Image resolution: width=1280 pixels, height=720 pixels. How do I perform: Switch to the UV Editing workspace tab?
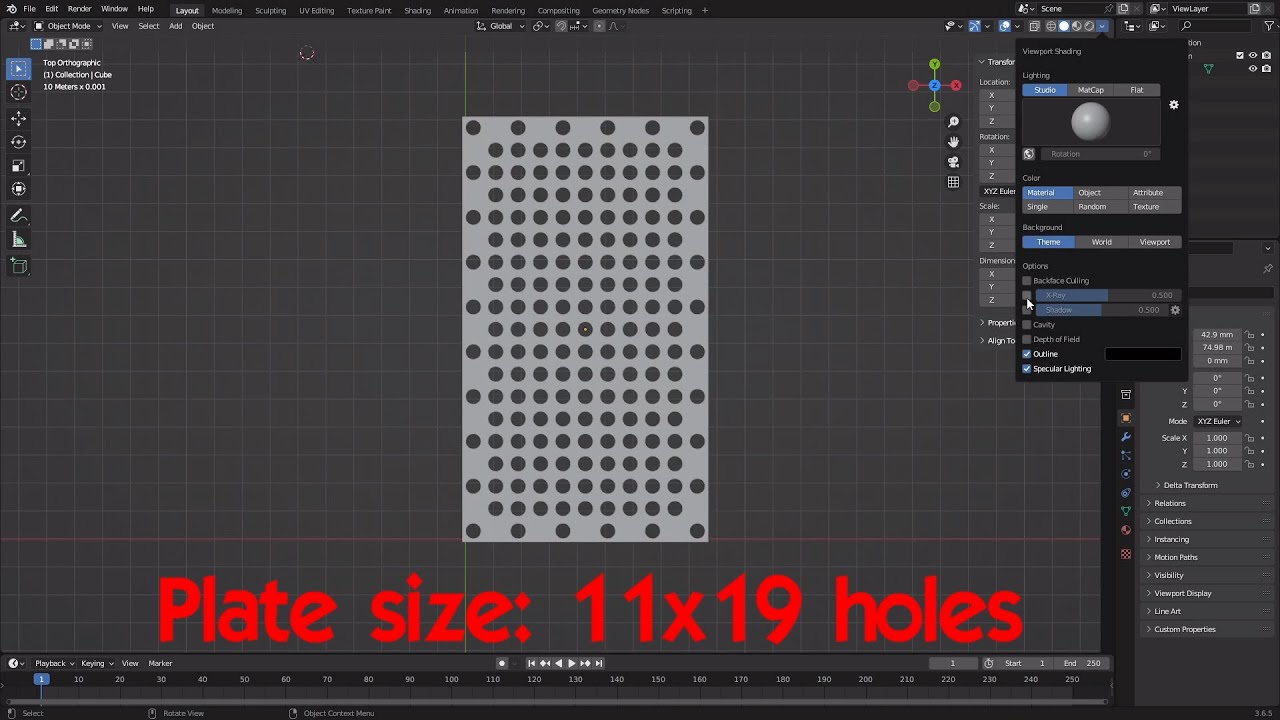316,10
